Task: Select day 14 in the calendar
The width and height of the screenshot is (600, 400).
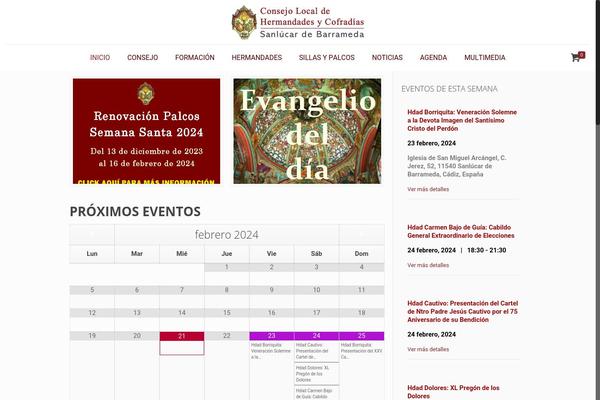Action: pos(182,313)
